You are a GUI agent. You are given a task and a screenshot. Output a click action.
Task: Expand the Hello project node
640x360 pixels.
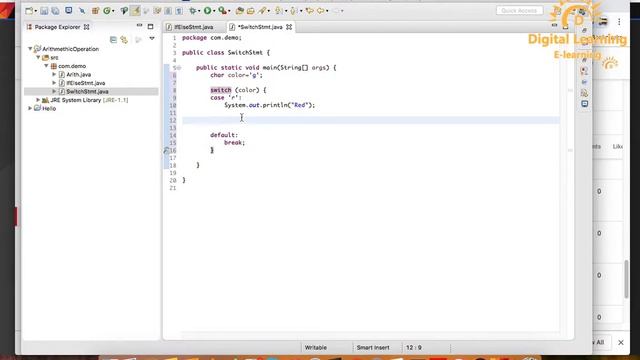point(30,109)
